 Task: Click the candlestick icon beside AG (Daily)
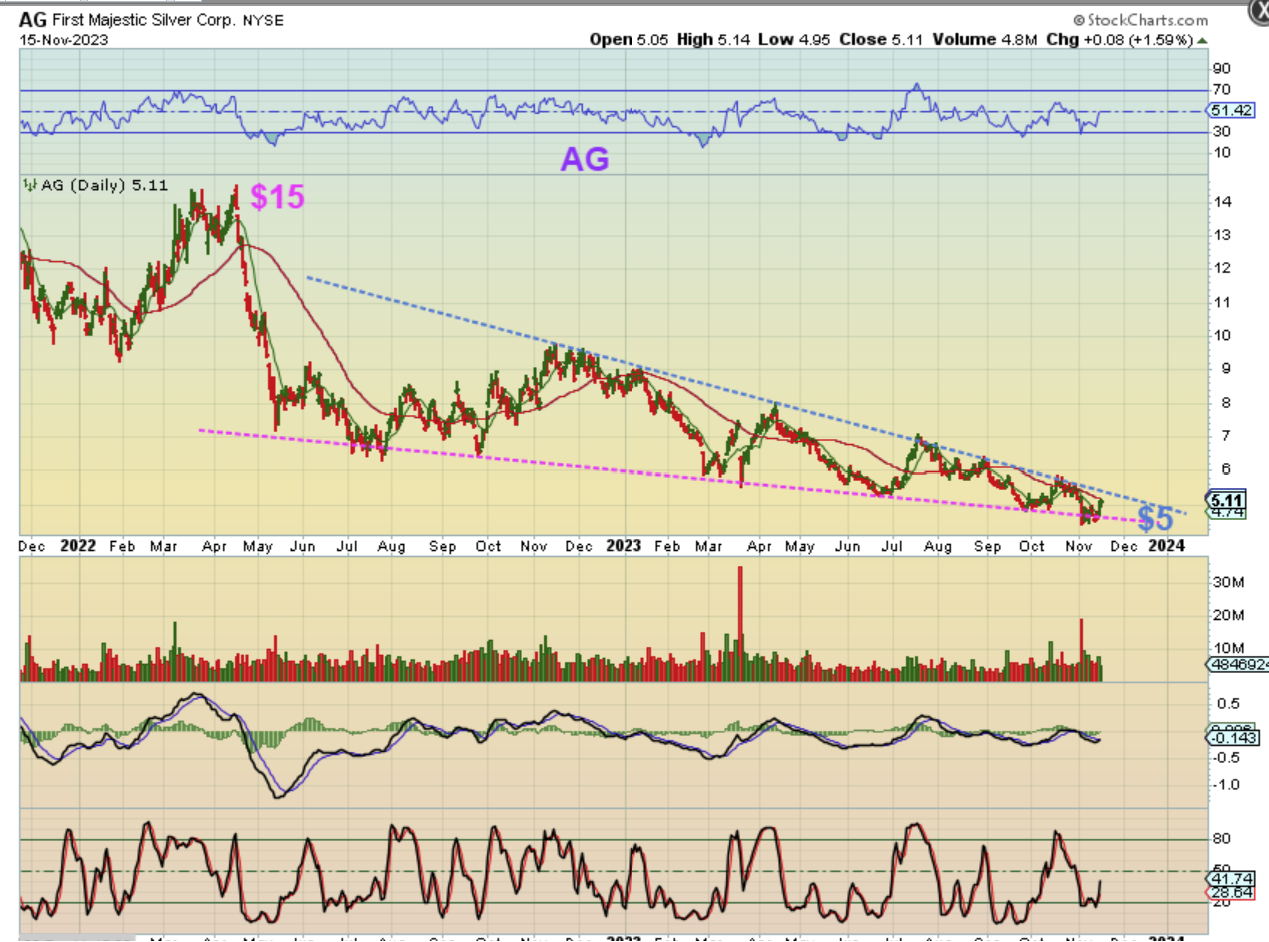point(29,185)
